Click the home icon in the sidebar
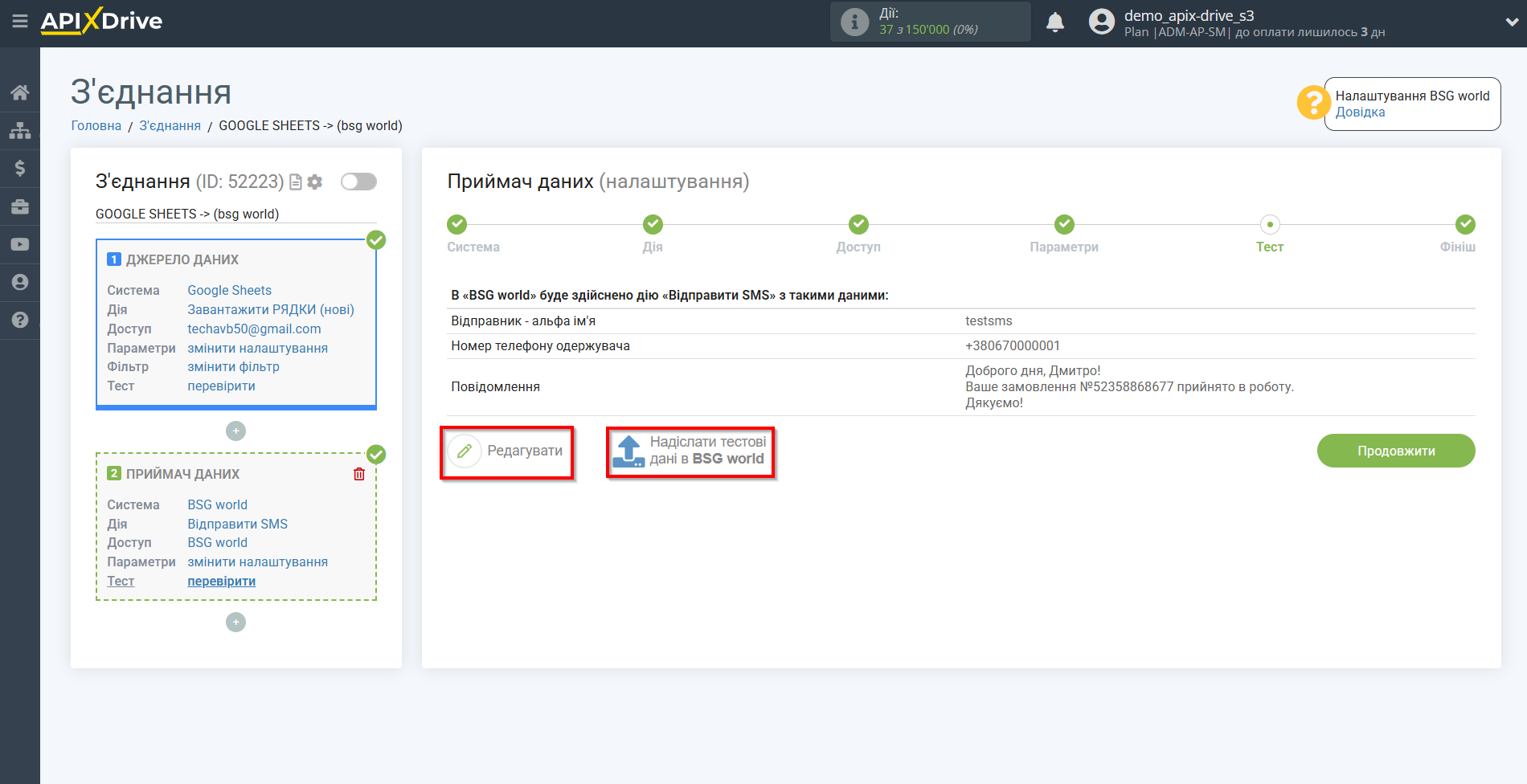1527x784 pixels. [20, 92]
